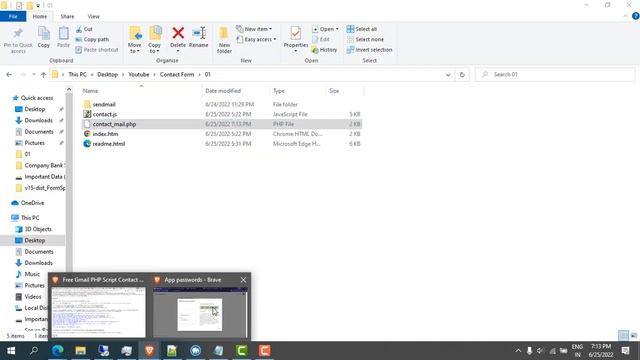Select the sendmail folder
The height and width of the screenshot is (360, 640).
coord(104,104)
